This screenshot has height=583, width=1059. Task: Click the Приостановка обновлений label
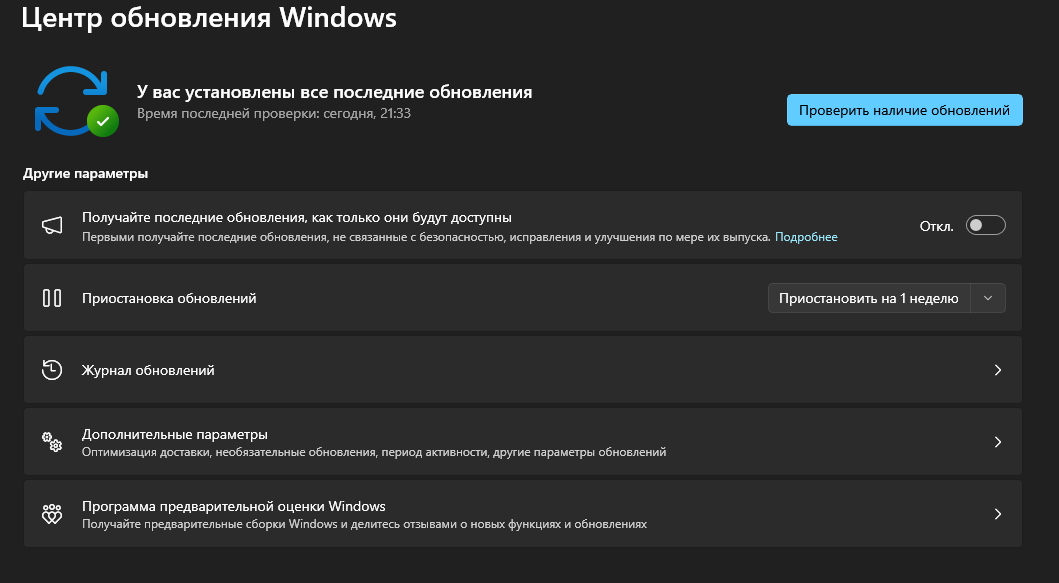tap(169, 298)
